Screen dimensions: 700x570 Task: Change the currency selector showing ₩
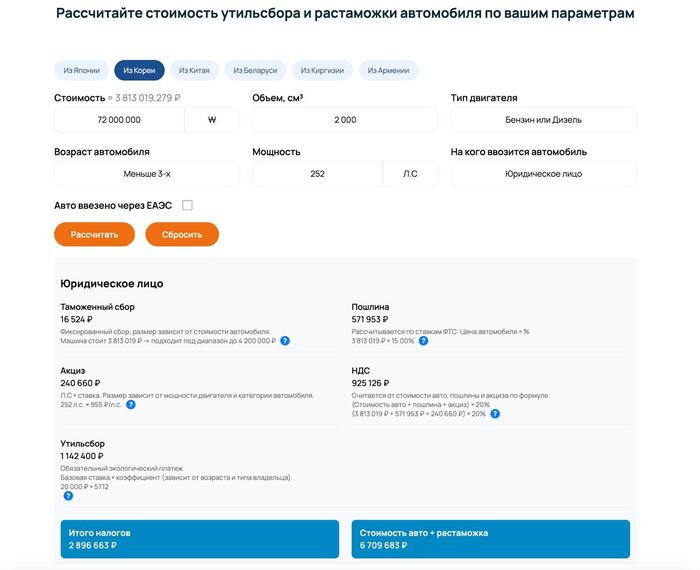tap(212, 120)
